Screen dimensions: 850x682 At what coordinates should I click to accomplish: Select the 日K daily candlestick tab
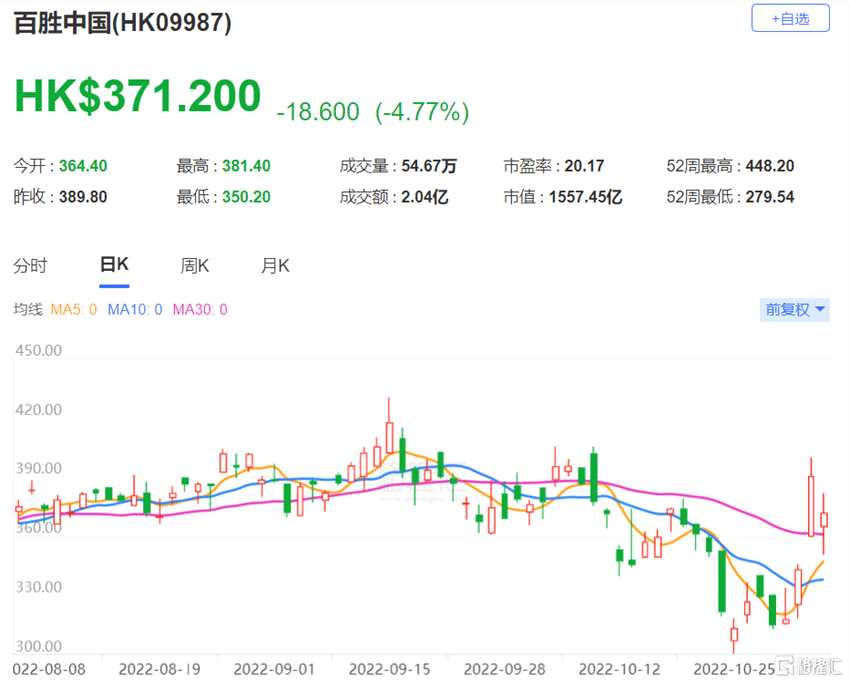pos(114,265)
